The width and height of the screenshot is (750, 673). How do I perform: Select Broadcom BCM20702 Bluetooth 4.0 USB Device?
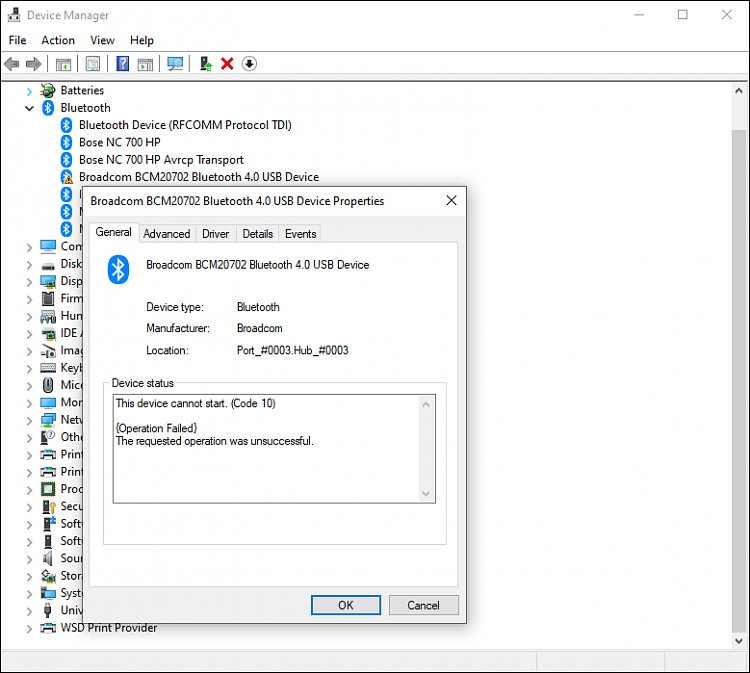point(199,177)
